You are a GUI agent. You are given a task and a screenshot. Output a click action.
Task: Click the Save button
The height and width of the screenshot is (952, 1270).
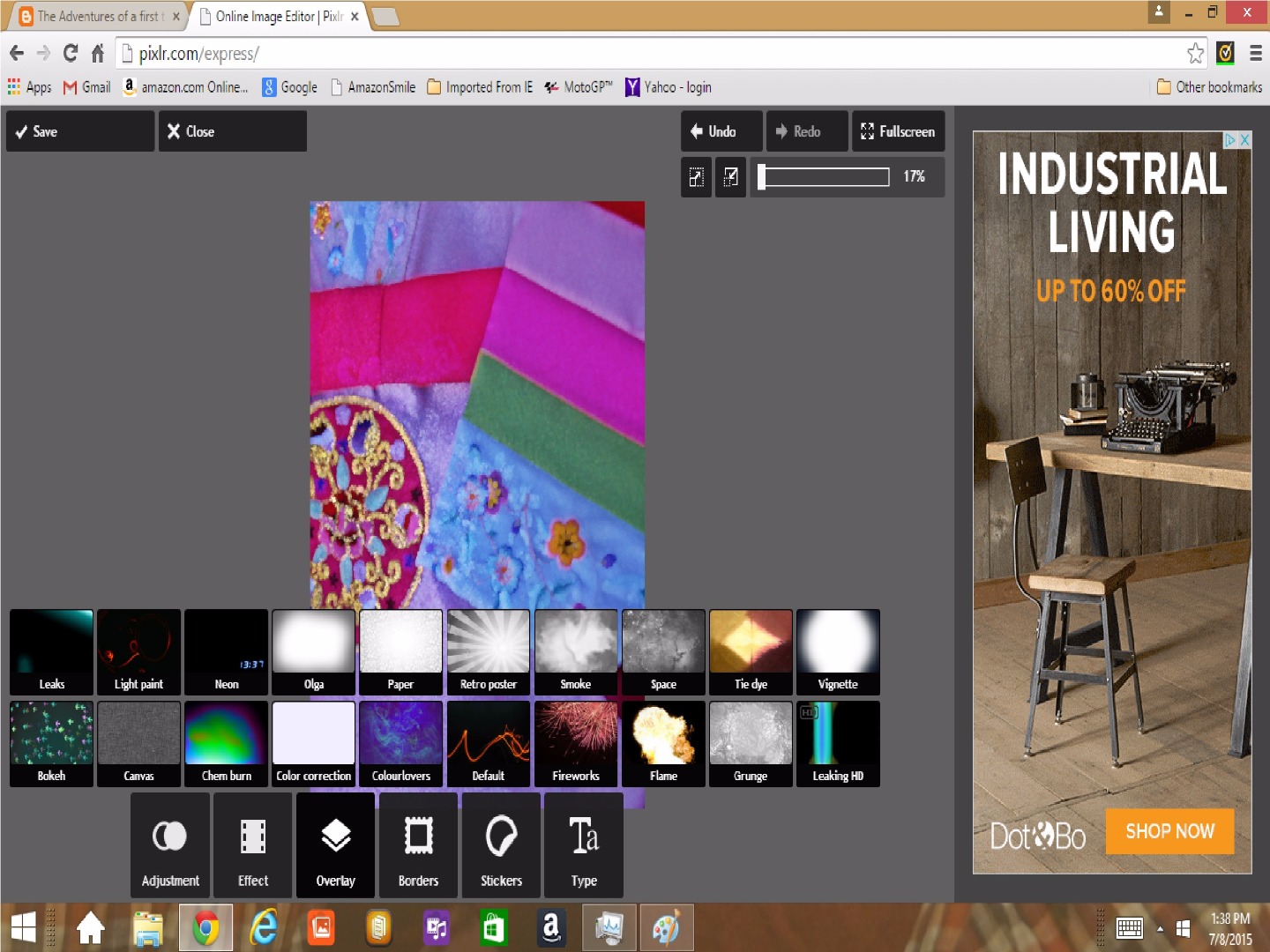pos(80,131)
